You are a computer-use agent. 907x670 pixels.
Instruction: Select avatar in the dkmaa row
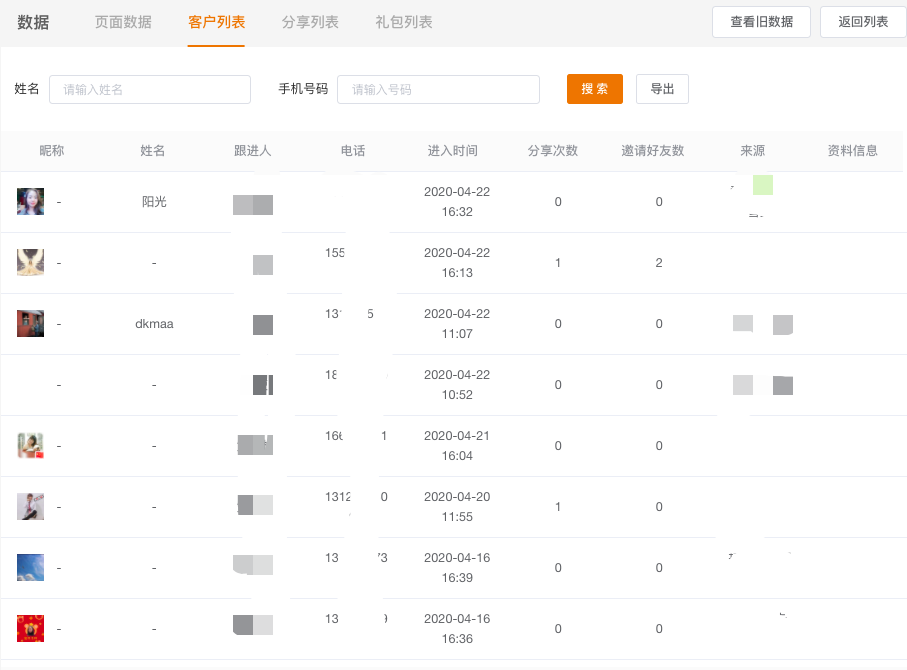click(30, 324)
